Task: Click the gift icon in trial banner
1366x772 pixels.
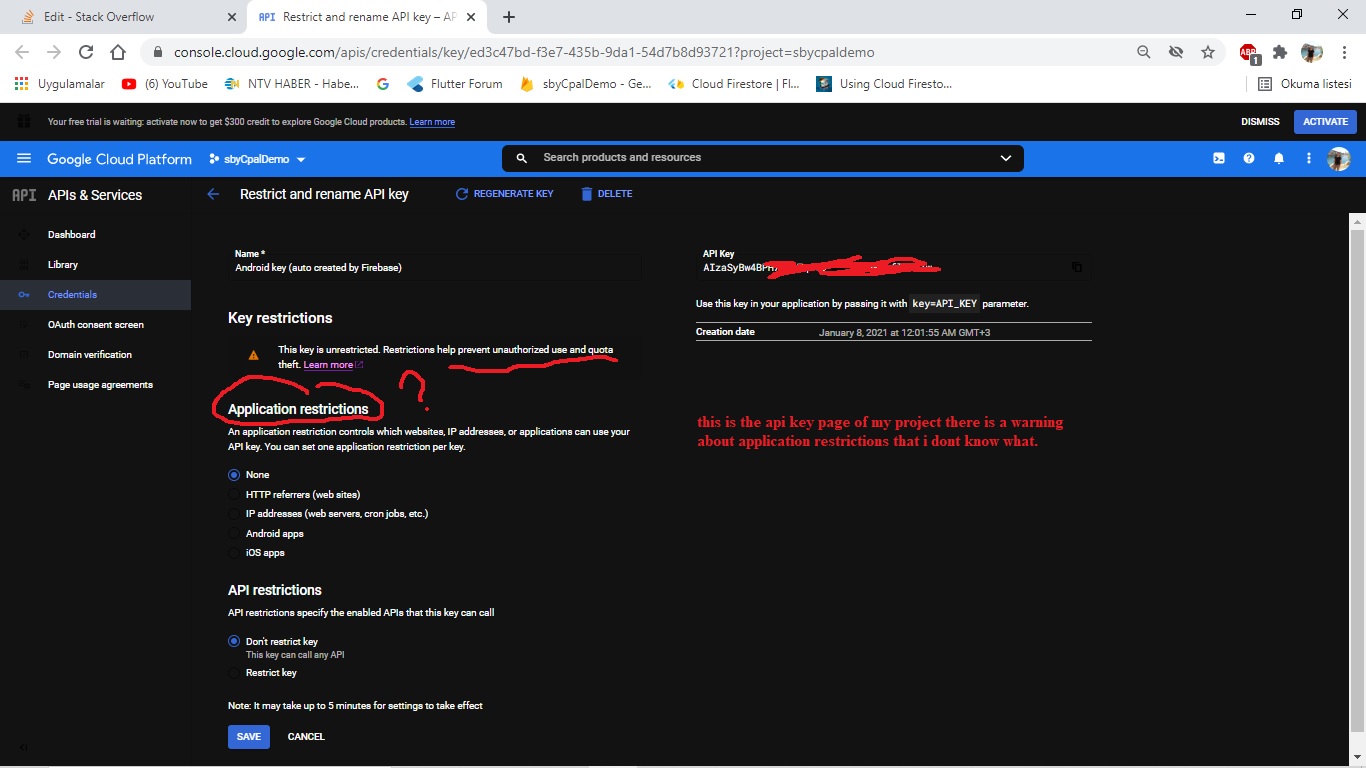Action: pos(24,122)
